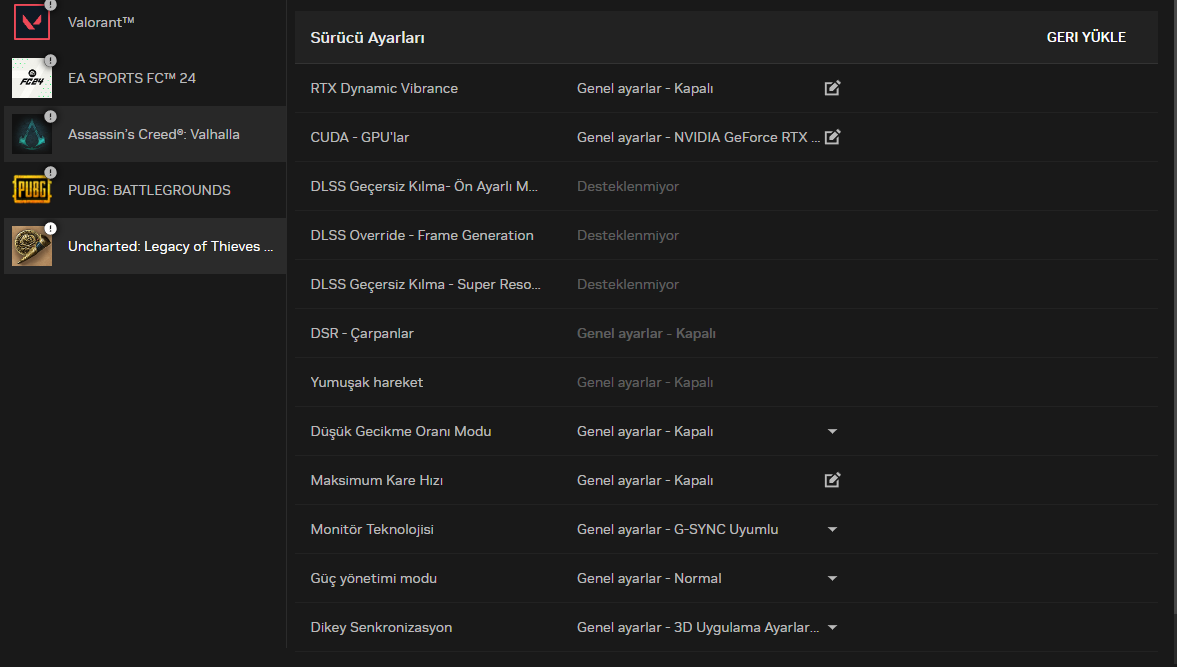
Task: Edit the CUDA - GPU'lar setting
Action: [x=832, y=137]
